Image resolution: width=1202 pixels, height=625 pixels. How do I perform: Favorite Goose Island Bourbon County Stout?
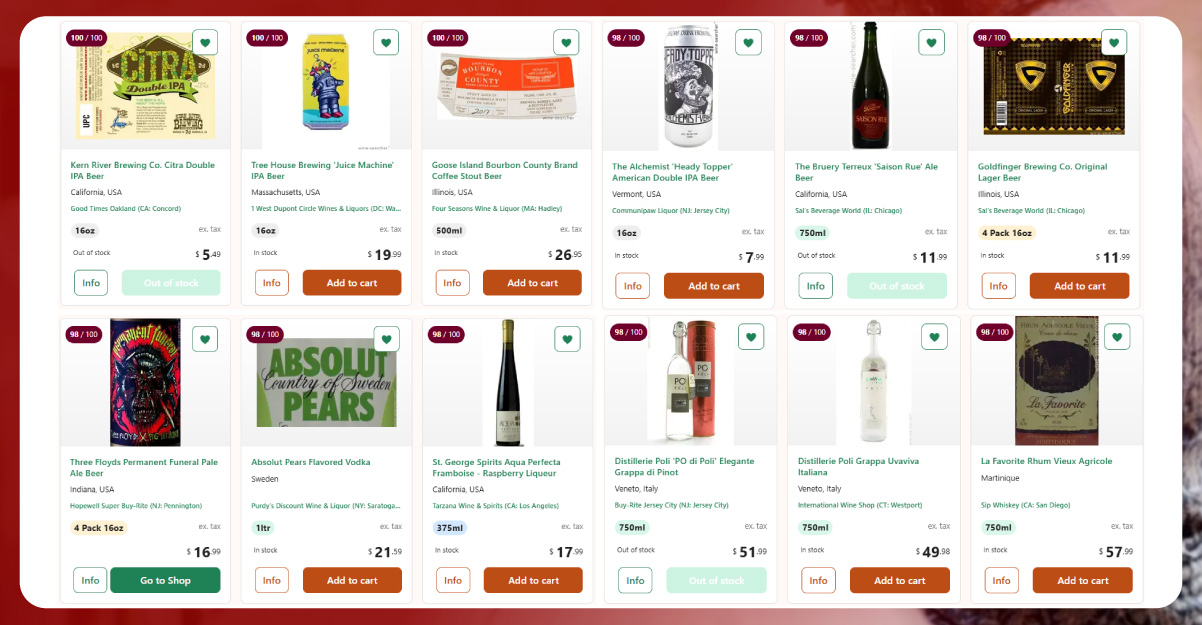click(x=566, y=43)
